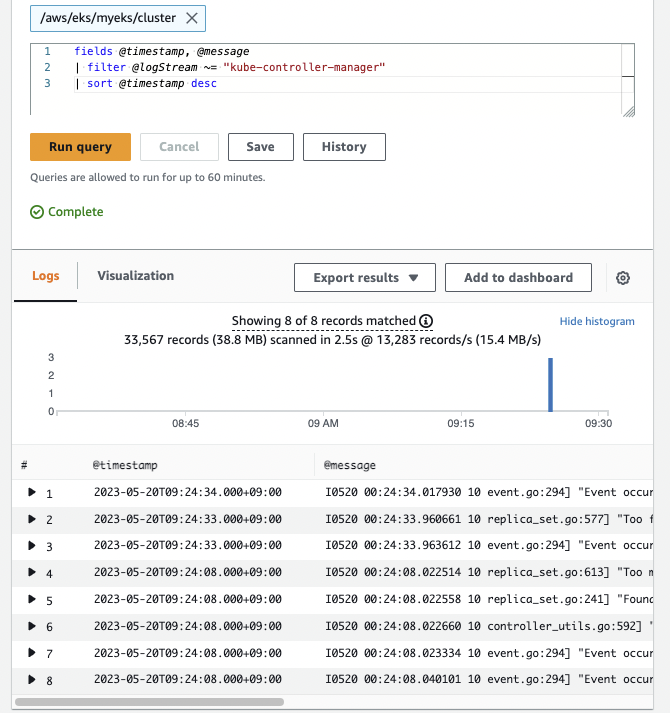This screenshot has width=670, height=713.
Task: Expand log row 4
Action: click(x=31, y=572)
